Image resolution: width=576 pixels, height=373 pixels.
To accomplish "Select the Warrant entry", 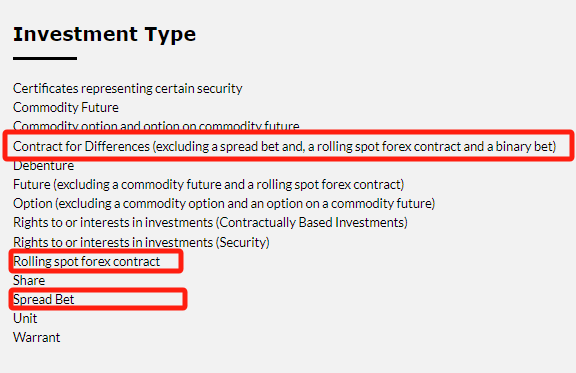I will (36, 337).
